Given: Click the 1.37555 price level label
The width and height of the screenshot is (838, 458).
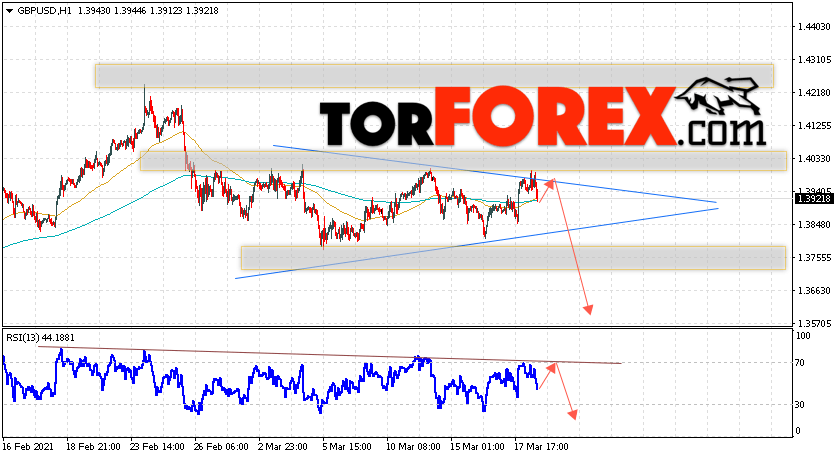Looking at the screenshot, I should pos(814,258).
